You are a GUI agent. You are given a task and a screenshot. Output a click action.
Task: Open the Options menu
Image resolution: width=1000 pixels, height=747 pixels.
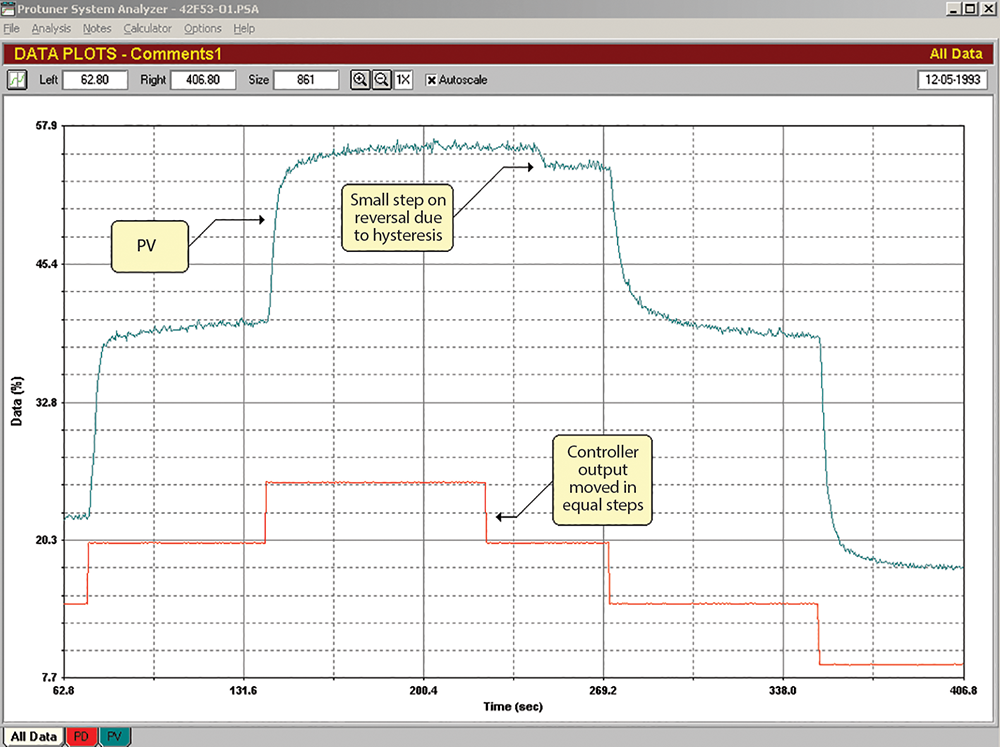203,29
